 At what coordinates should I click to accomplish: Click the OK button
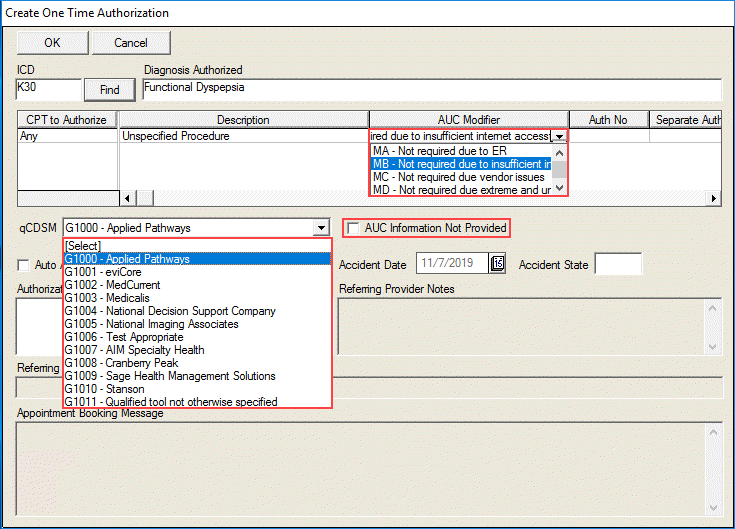[x=52, y=43]
